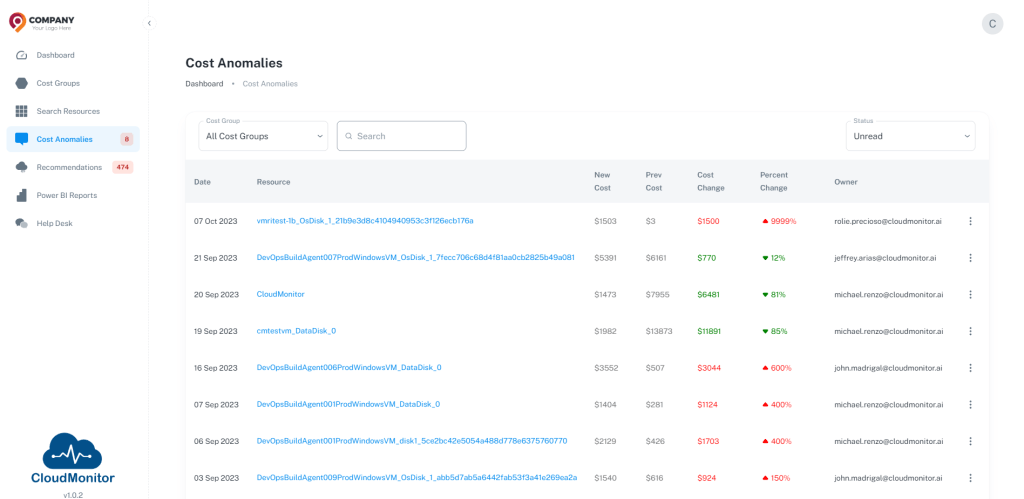Image resolution: width=1024 pixels, height=499 pixels.
Task: Open DevOpsBuildAgent007ProdWindowsVM_OsDisk resource link
Action: pos(416,257)
